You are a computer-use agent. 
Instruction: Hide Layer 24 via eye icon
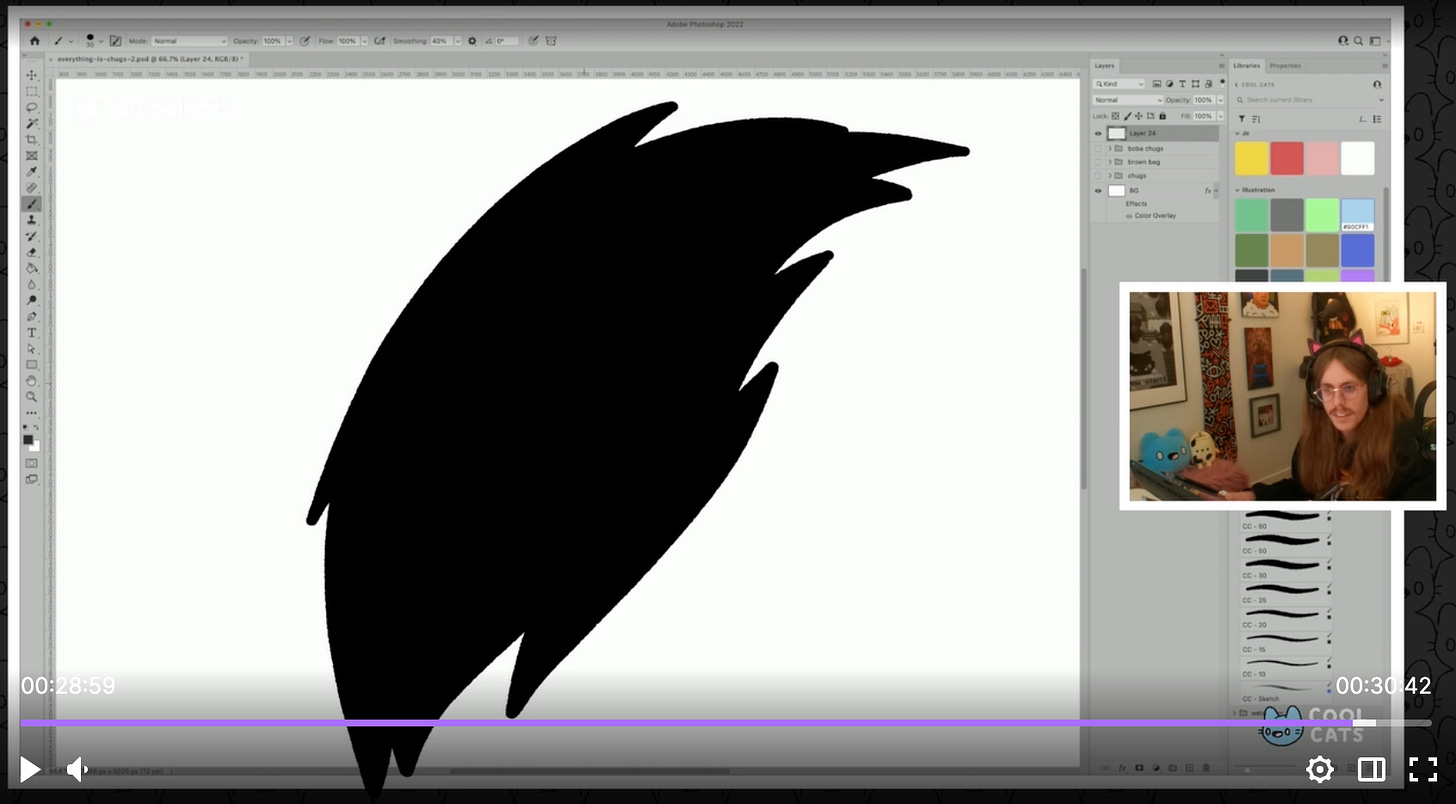tap(1098, 133)
